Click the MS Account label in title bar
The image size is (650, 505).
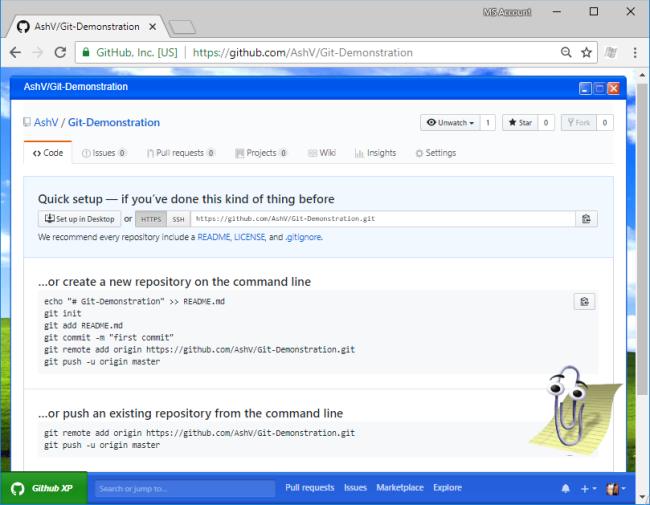click(507, 12)
